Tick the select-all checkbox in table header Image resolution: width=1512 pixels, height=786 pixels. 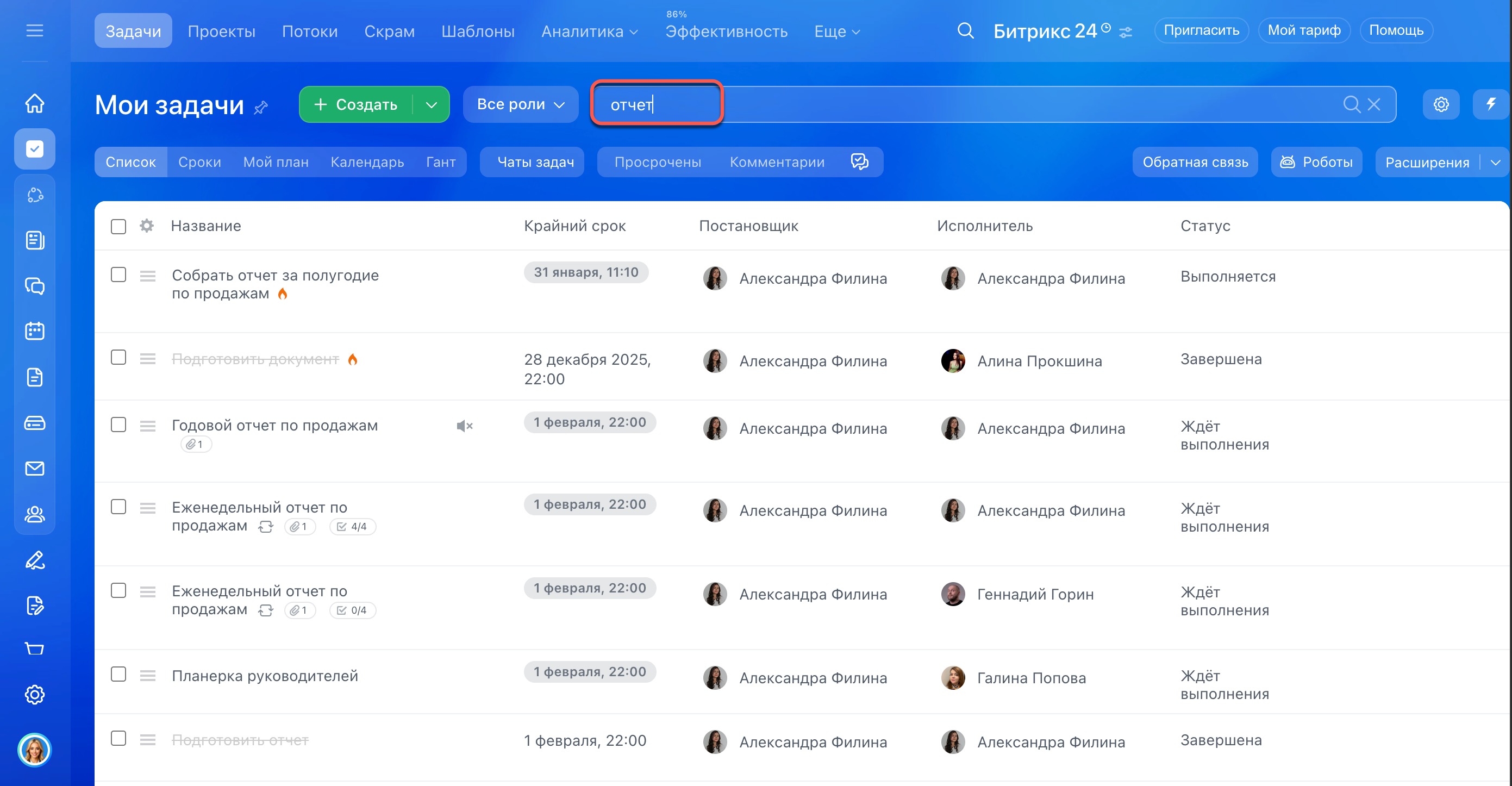click(x=118, y=226)
